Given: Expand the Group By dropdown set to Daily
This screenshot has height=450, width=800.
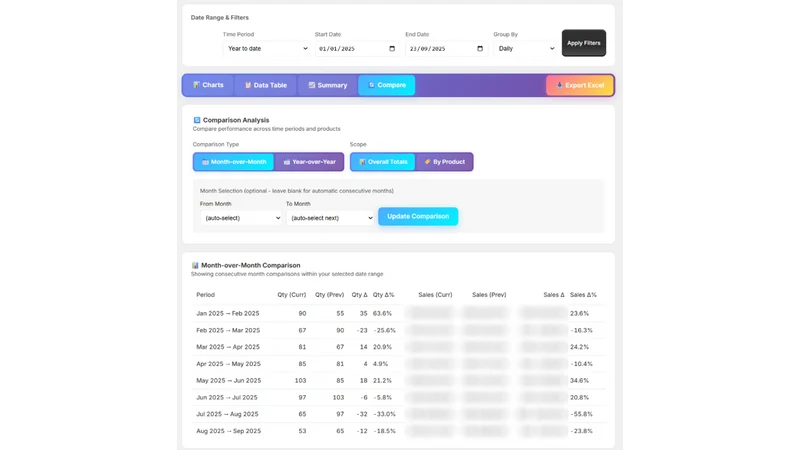Looking at the screenshot, I should pos(525,48).
